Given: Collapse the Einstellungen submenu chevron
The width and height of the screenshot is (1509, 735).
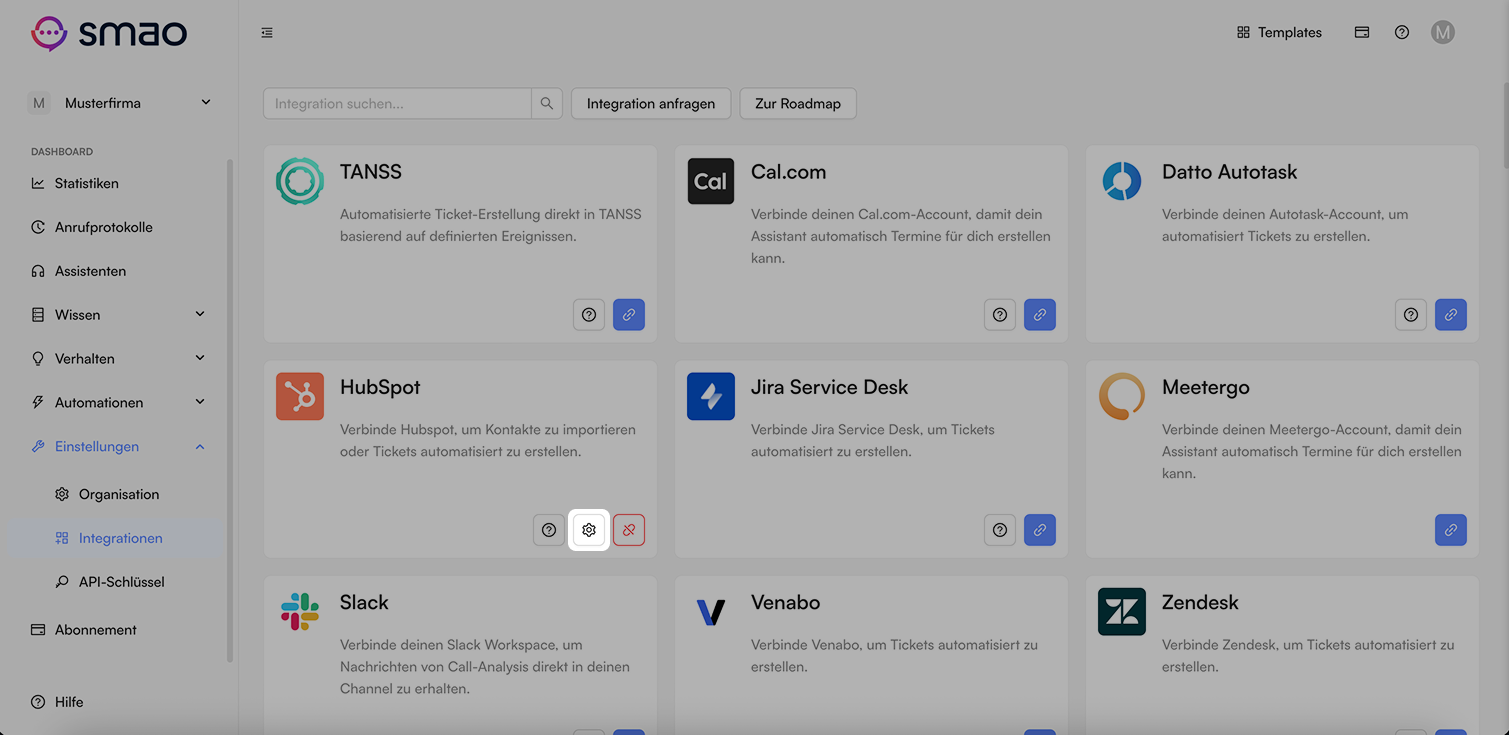Looking at the screenshot, I should (200, 446).
